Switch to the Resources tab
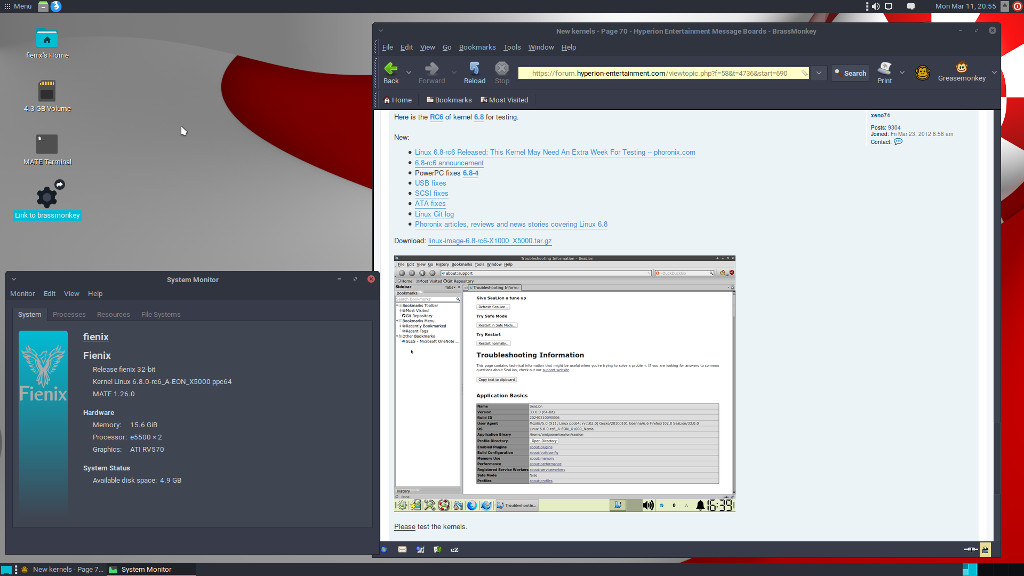Image resolution: width=1024 pixels, height=576 pixels. (x=114, y=315)
